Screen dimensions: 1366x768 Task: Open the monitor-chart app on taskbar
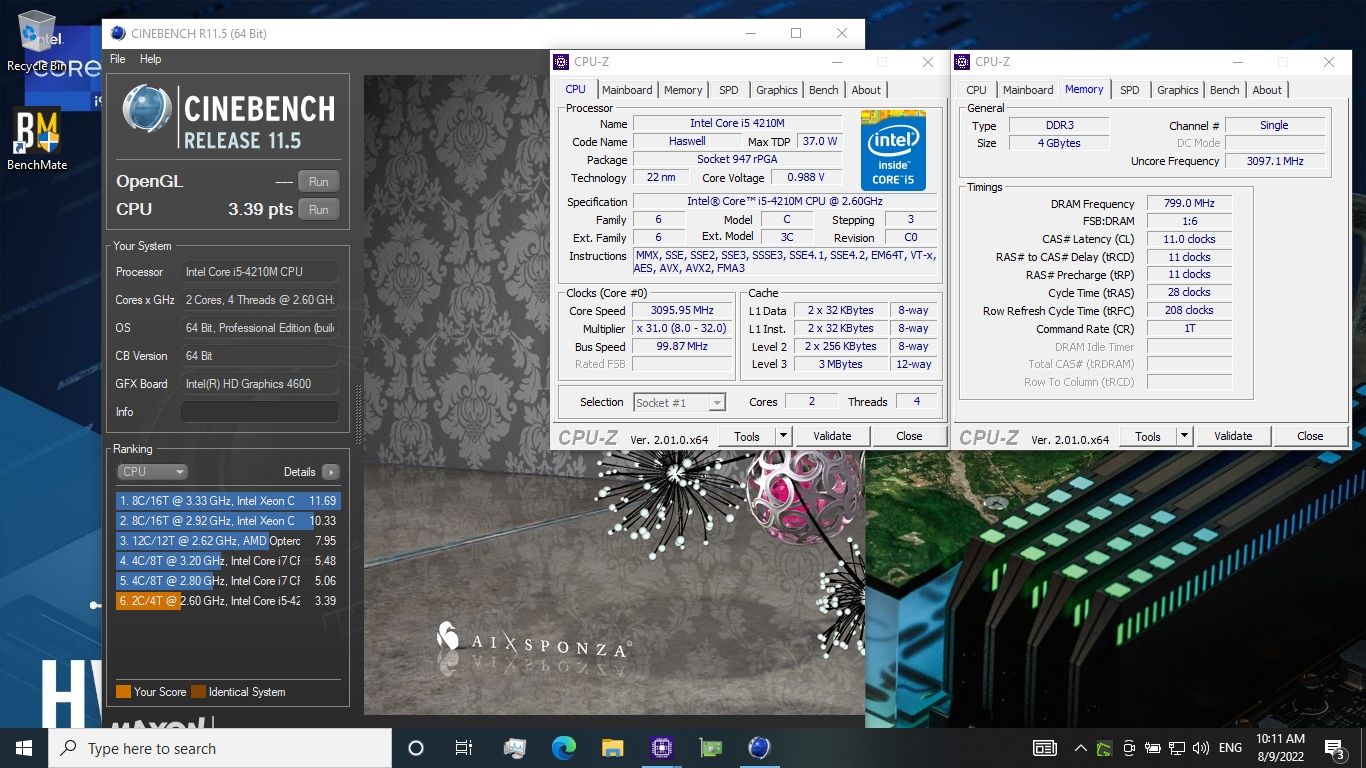[515, 748]
